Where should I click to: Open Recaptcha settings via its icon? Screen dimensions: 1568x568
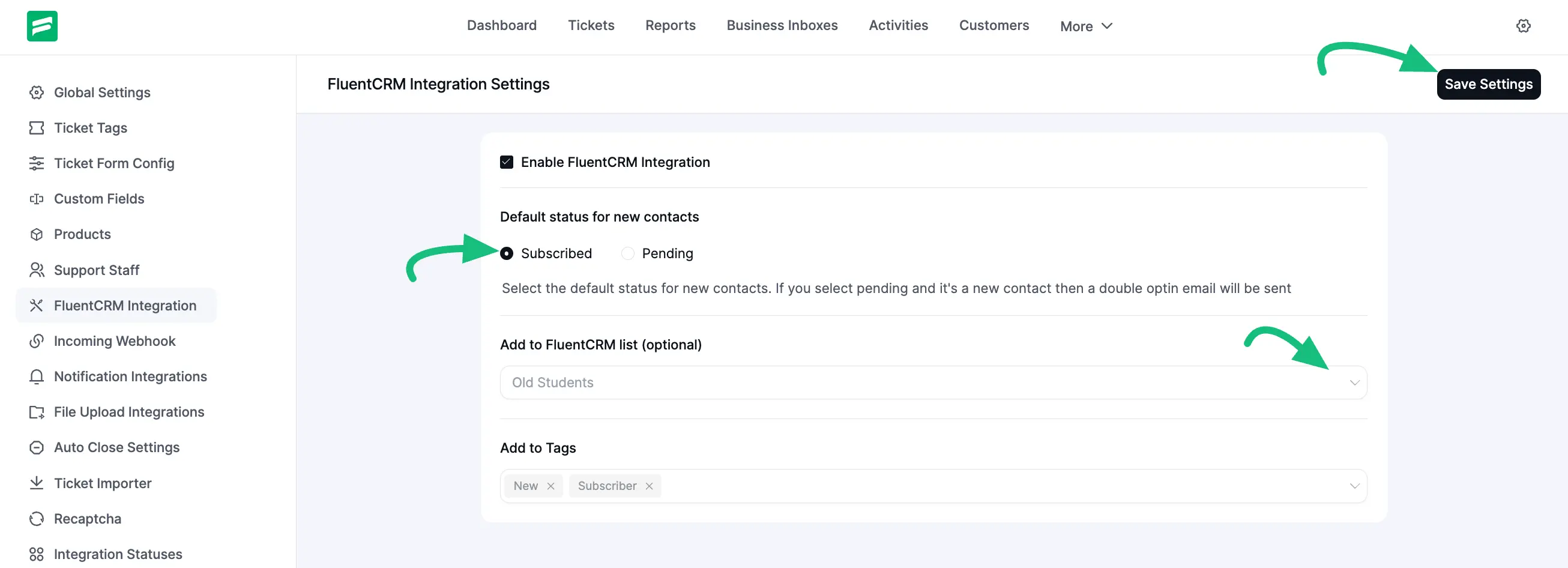click(x=37, y=518)
